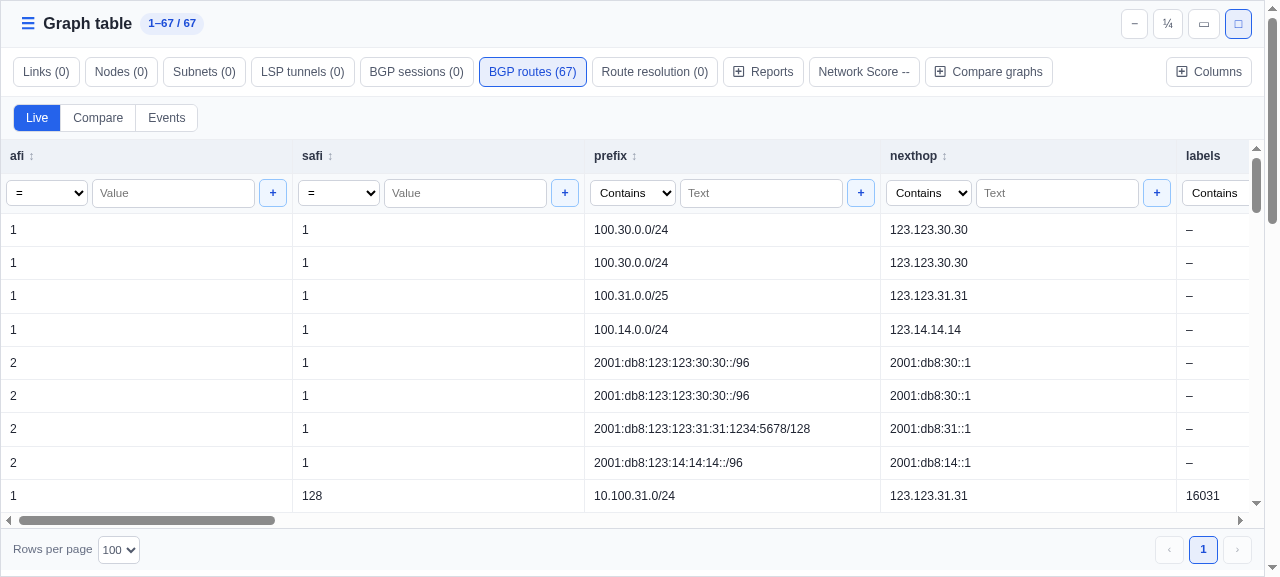Set panel to half-height rectangle size
1280x577 pixels.
point(1204,24)
